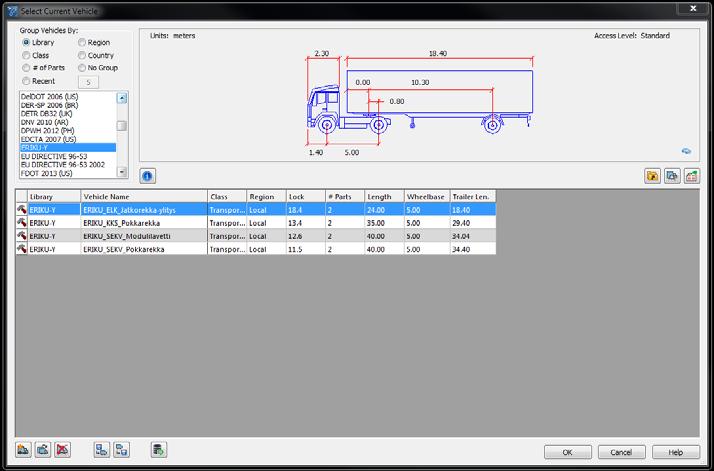This screenshot has height=471, width=714.
Task: Click the delete vehicle icon with red X
Action: [62, 450]
